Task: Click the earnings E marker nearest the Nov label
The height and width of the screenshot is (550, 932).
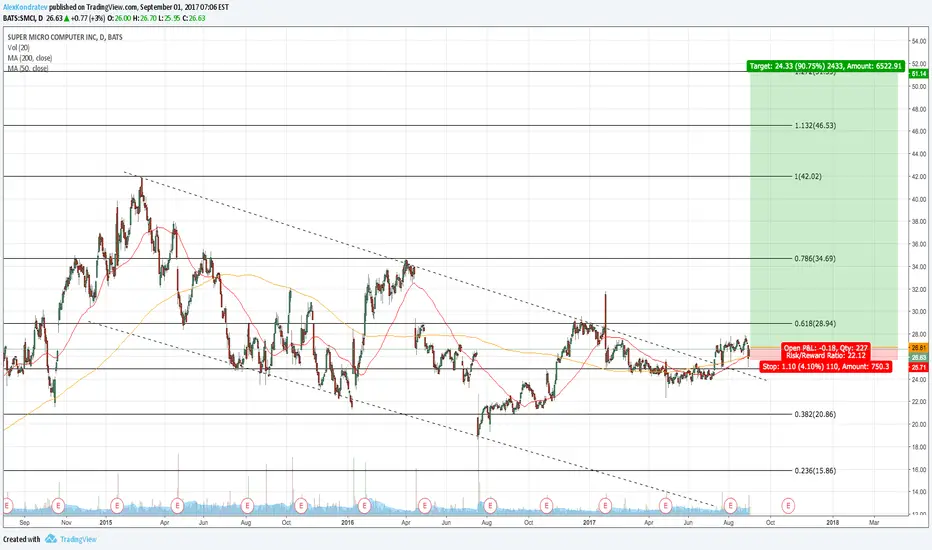Action: 58,506
